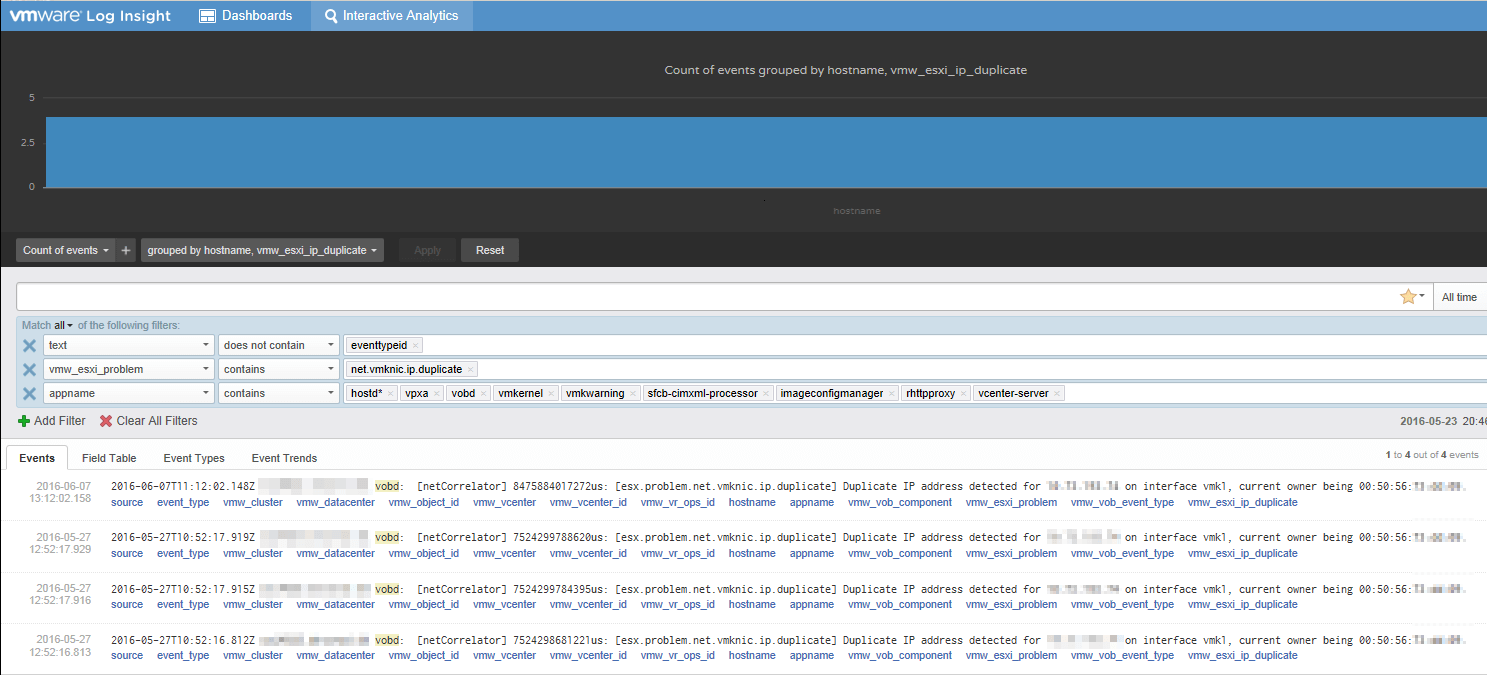Switch to the Field Table tab
Screen dimensions: 1487x675
(x=109, y=458)
